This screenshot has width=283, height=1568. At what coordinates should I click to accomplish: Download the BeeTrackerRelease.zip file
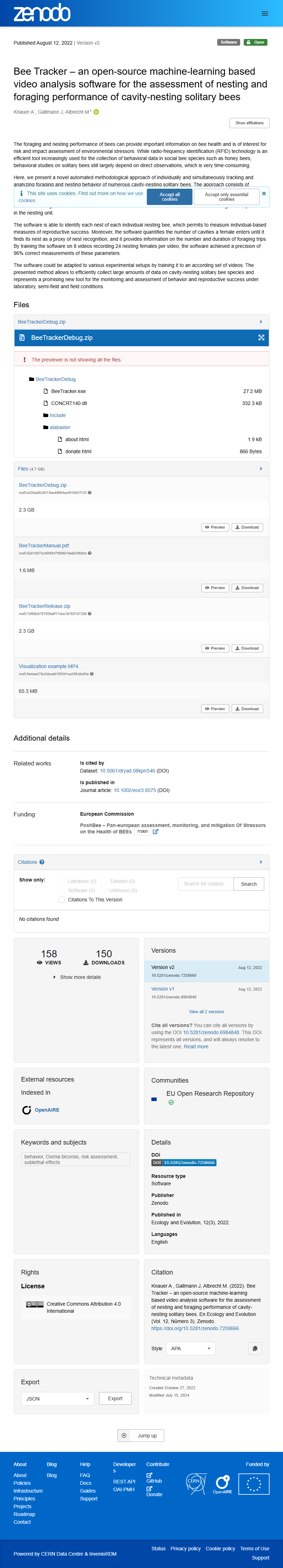[x=247, y=648]
